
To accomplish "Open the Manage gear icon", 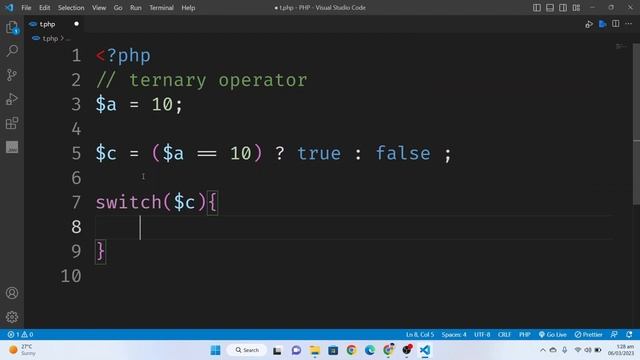I will 12,317.
